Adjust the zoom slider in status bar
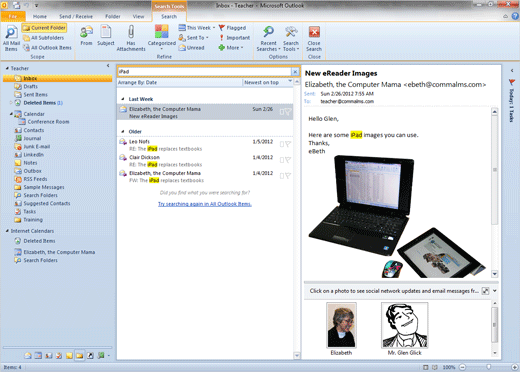This screenshot has width=520, height=372. click(x=489, y=367)
